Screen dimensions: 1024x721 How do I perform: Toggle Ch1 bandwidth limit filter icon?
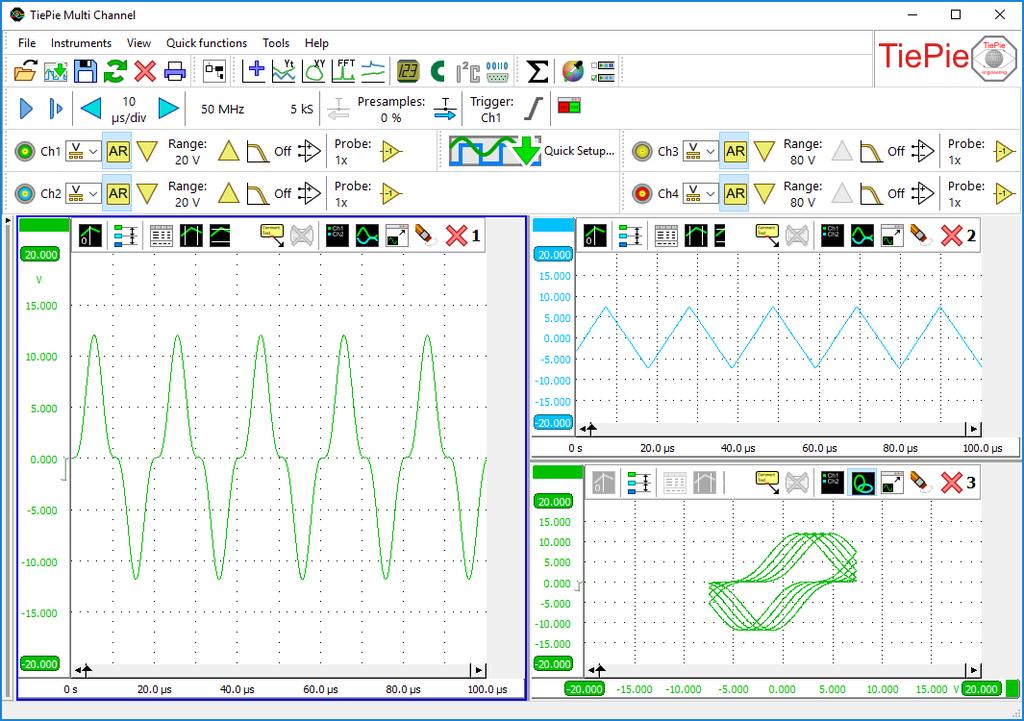(258, 152)
